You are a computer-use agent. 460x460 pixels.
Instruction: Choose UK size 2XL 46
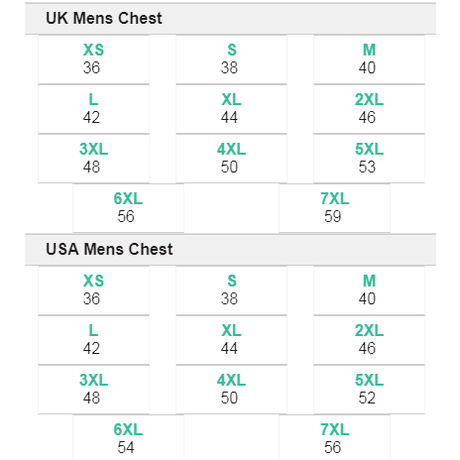369,109
